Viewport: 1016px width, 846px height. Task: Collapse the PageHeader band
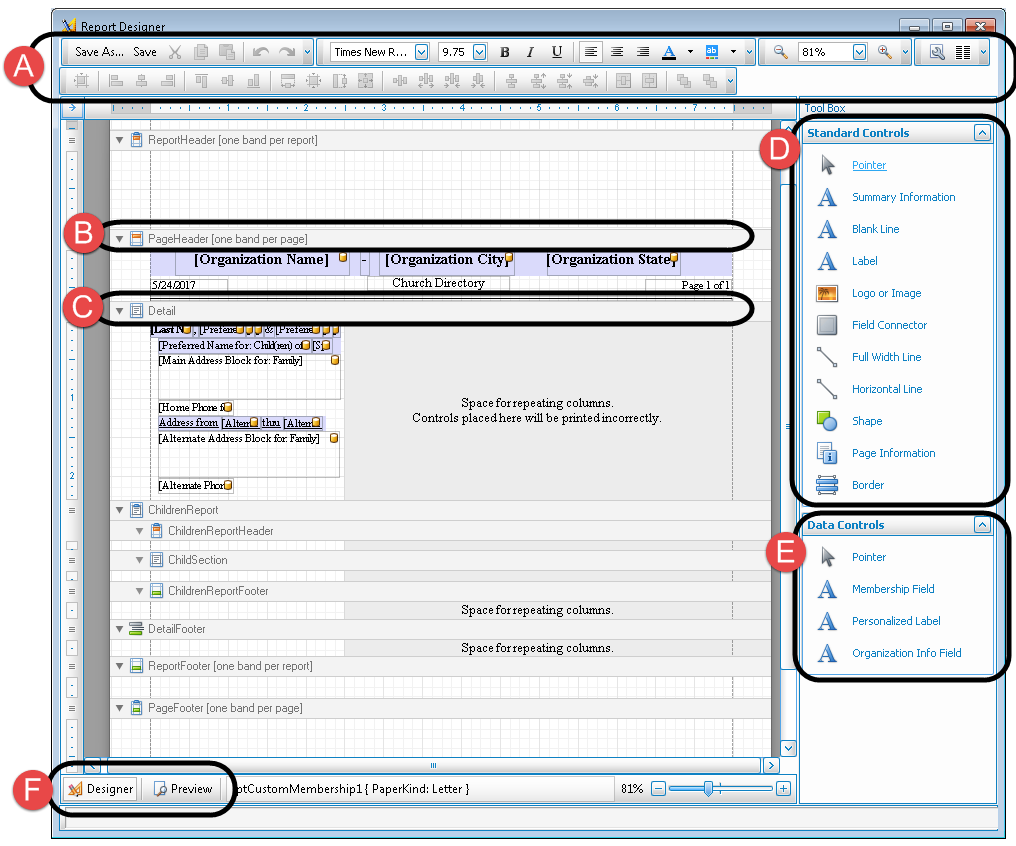(x=120, y=239)
